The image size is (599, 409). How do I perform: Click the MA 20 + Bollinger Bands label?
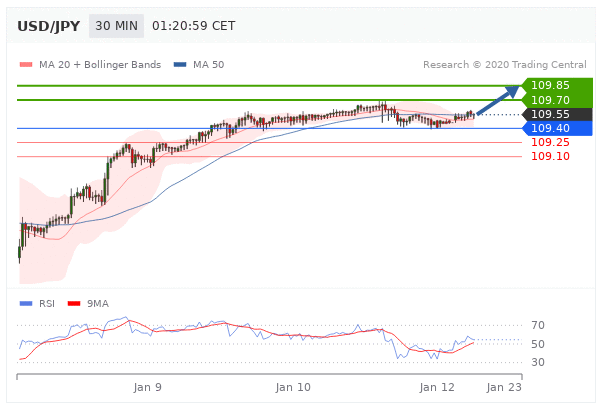(x=100, y=65)
